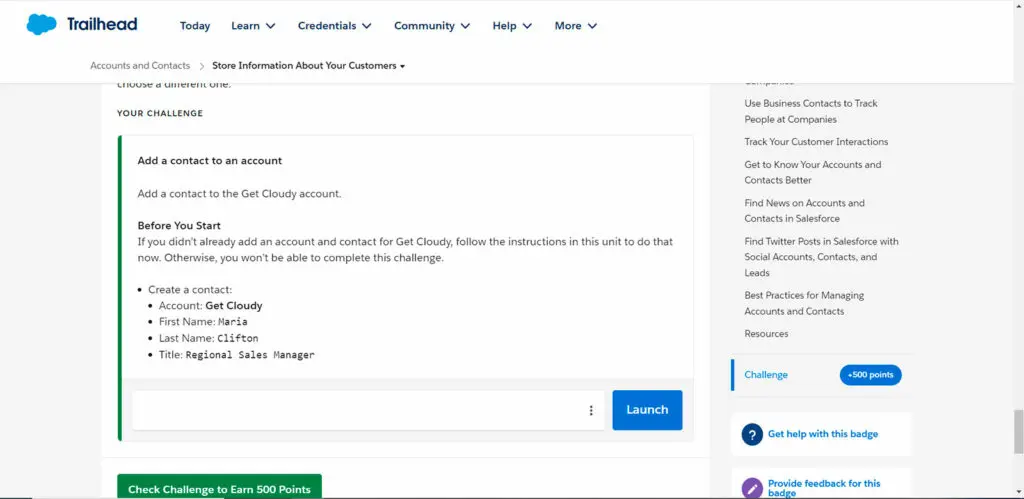The image size is (1024, 499).
Task: Click the Account: Get Cloudy bullet
Action: [x=210, y=306]
